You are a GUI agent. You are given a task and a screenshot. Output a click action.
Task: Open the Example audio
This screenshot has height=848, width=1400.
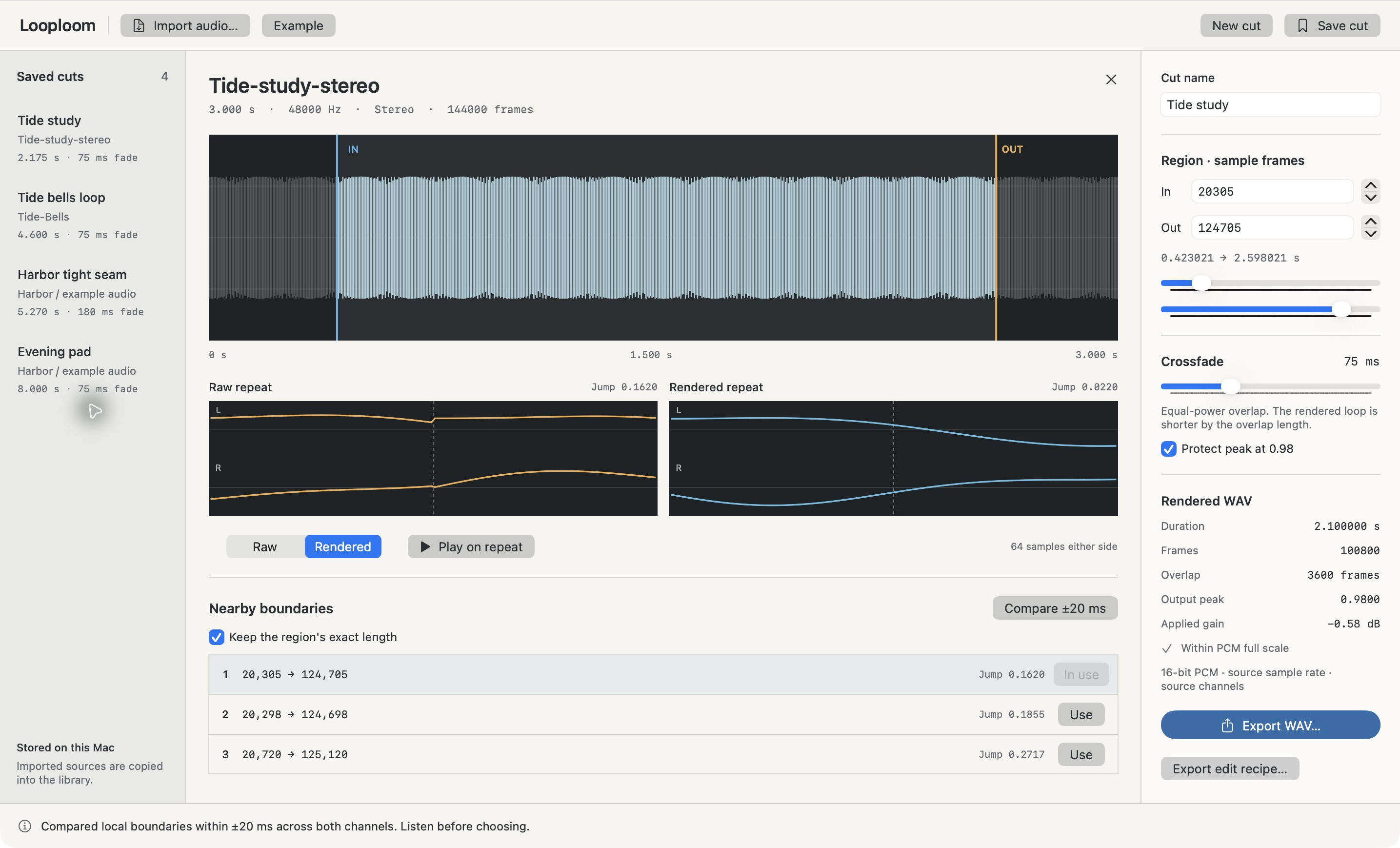299,25
